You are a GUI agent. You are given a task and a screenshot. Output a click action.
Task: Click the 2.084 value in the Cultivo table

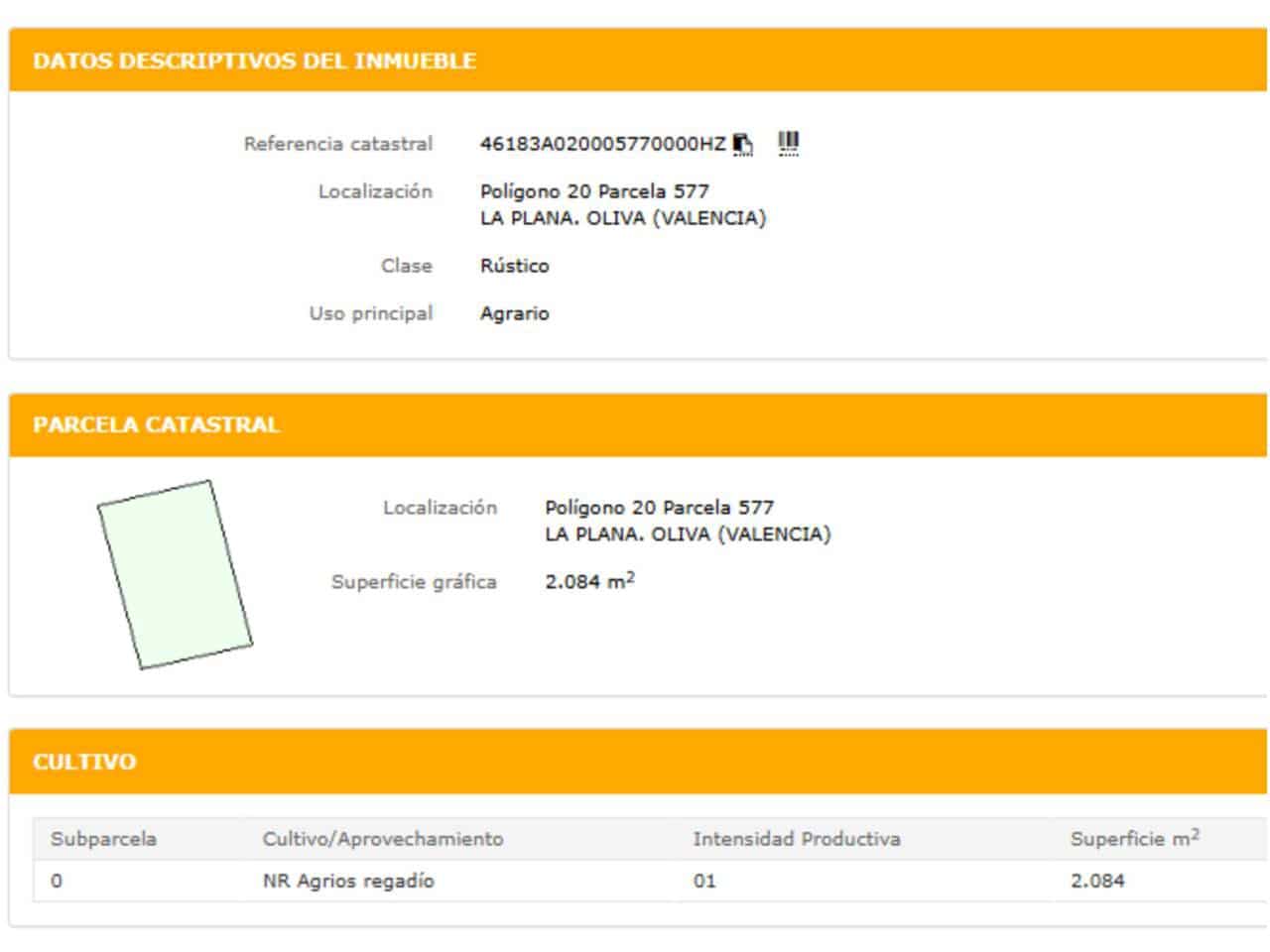pos(1096,881)
